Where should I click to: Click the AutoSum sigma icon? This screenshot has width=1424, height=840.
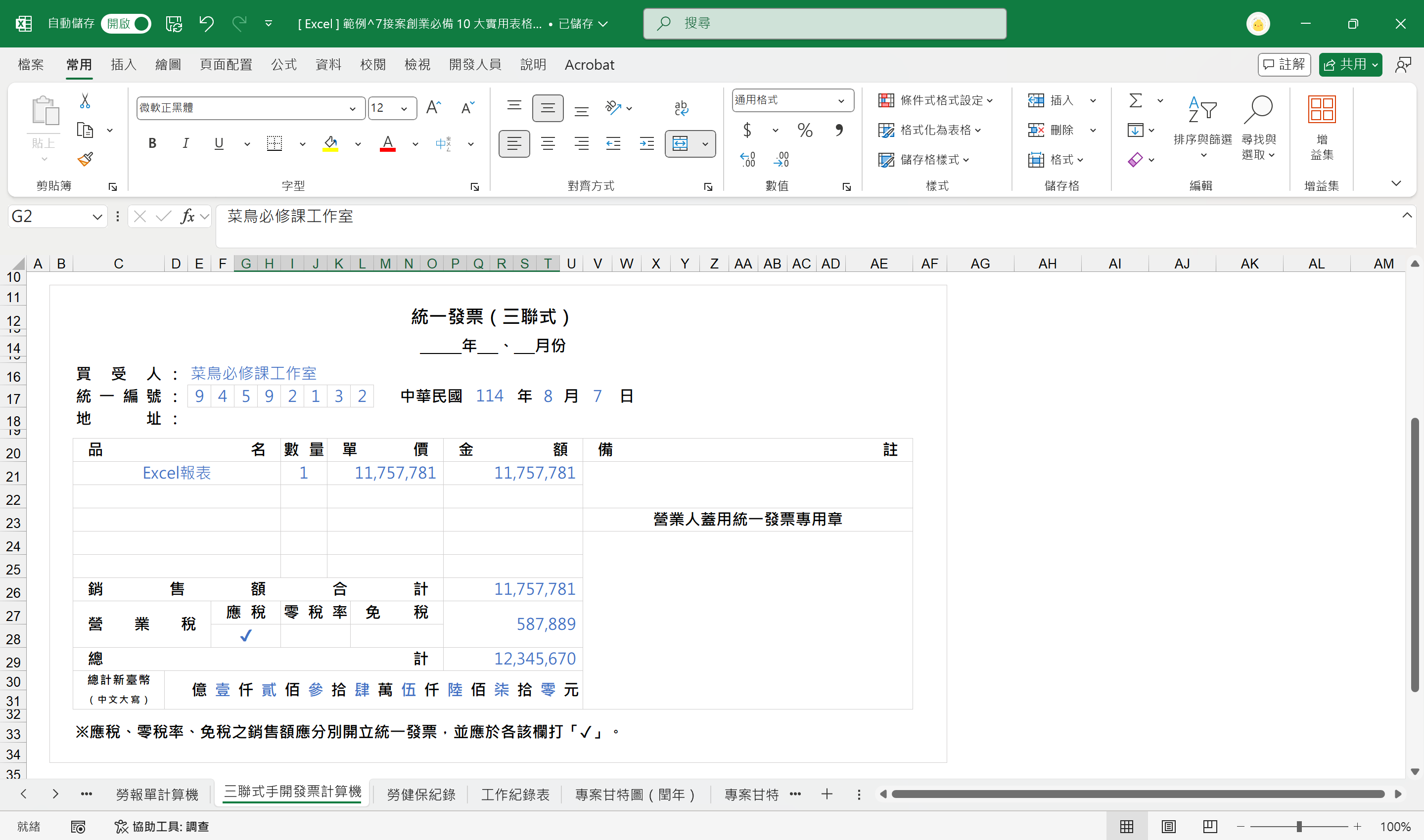pyautogui.click(x=1135, y=100)
